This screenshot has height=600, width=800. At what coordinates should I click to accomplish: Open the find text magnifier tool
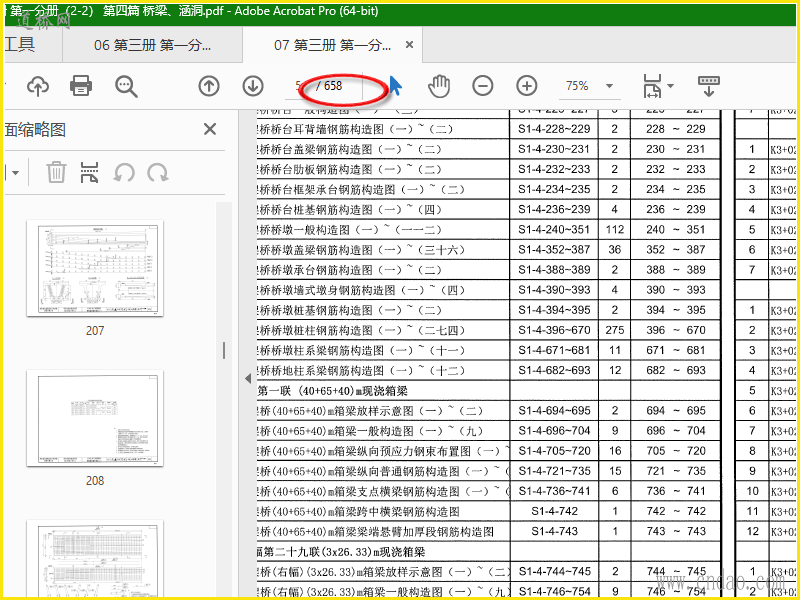(x=126, y=86)
